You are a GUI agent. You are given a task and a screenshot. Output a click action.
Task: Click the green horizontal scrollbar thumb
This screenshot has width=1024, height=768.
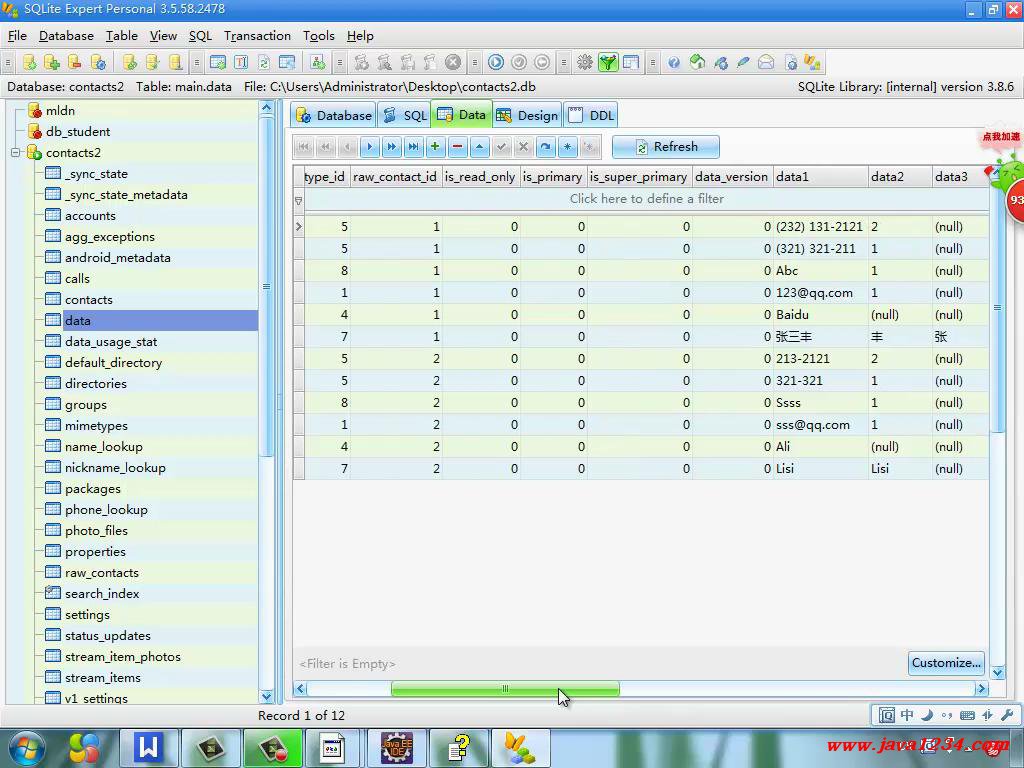505,689
